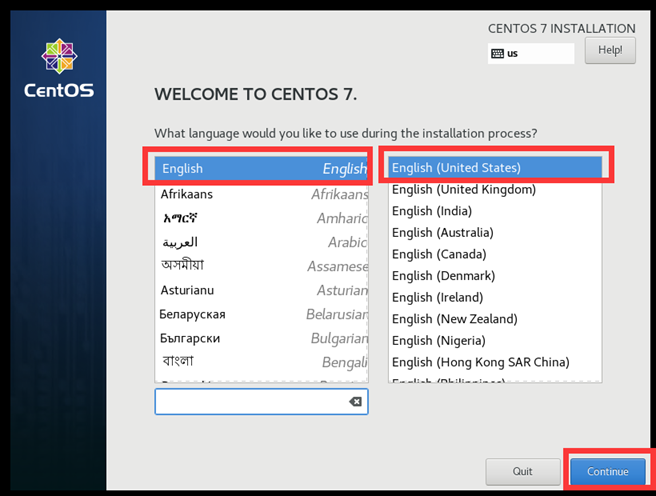Select English in the language list

pos(261,169)
